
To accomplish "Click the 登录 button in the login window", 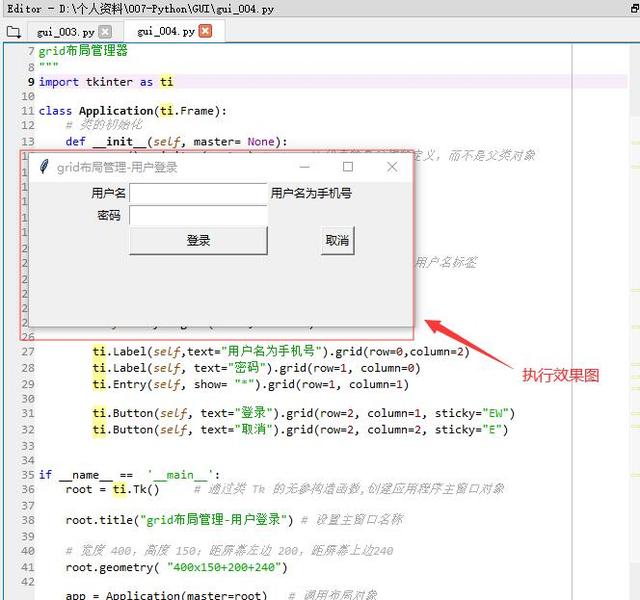I will [x=198, y=241].
